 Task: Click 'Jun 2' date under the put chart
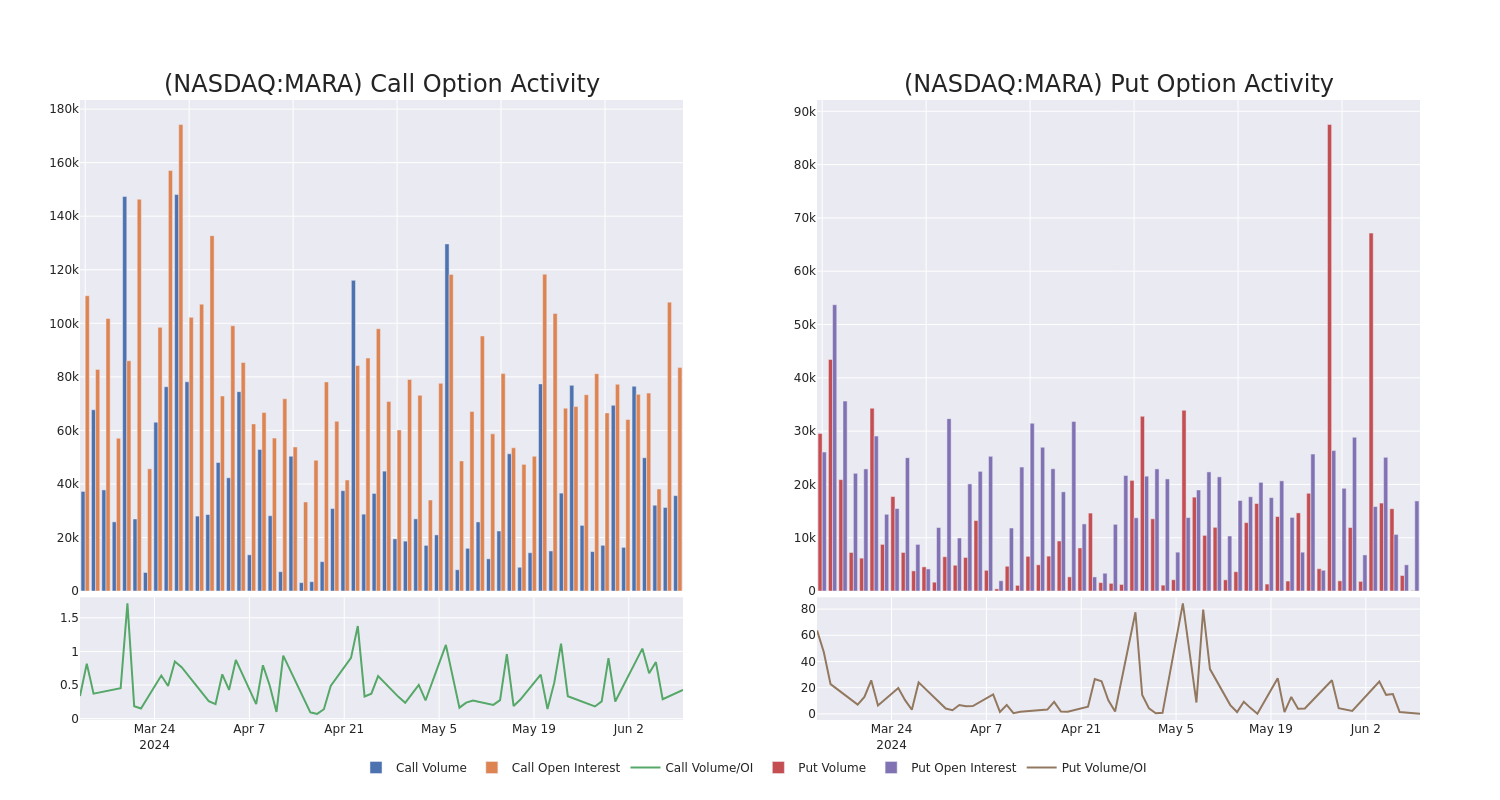point(1365,729)
